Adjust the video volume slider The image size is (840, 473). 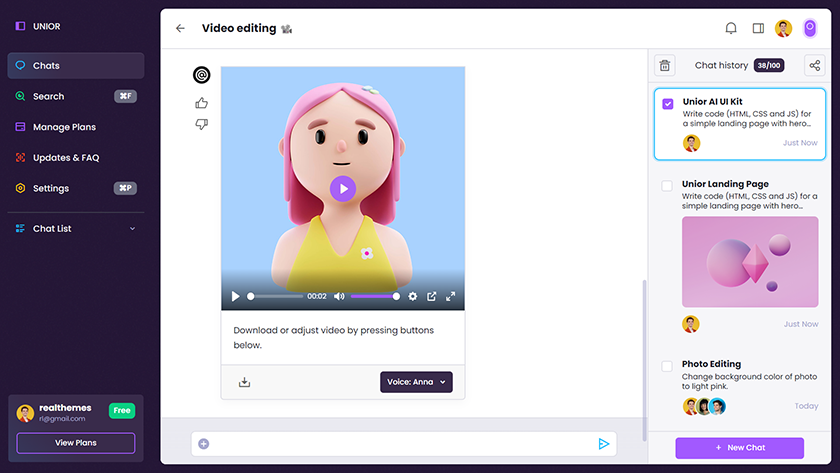pyautogui.click(x=375, y=297)
